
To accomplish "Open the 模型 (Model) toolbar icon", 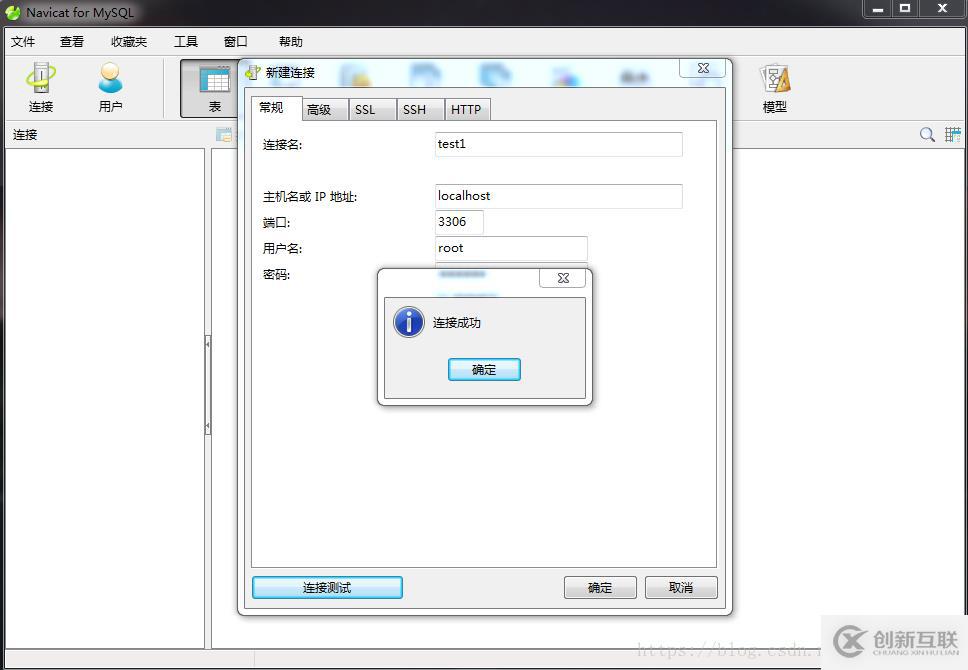I will click(774, 87).
